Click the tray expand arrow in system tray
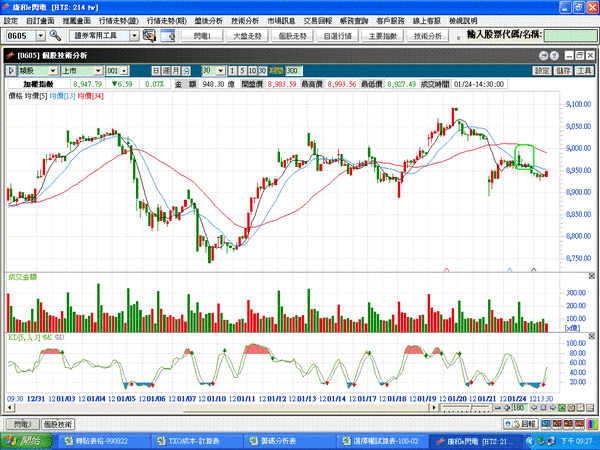Image resolution: width=600 pixels, height=450 pixels. [x=530, y=441]
